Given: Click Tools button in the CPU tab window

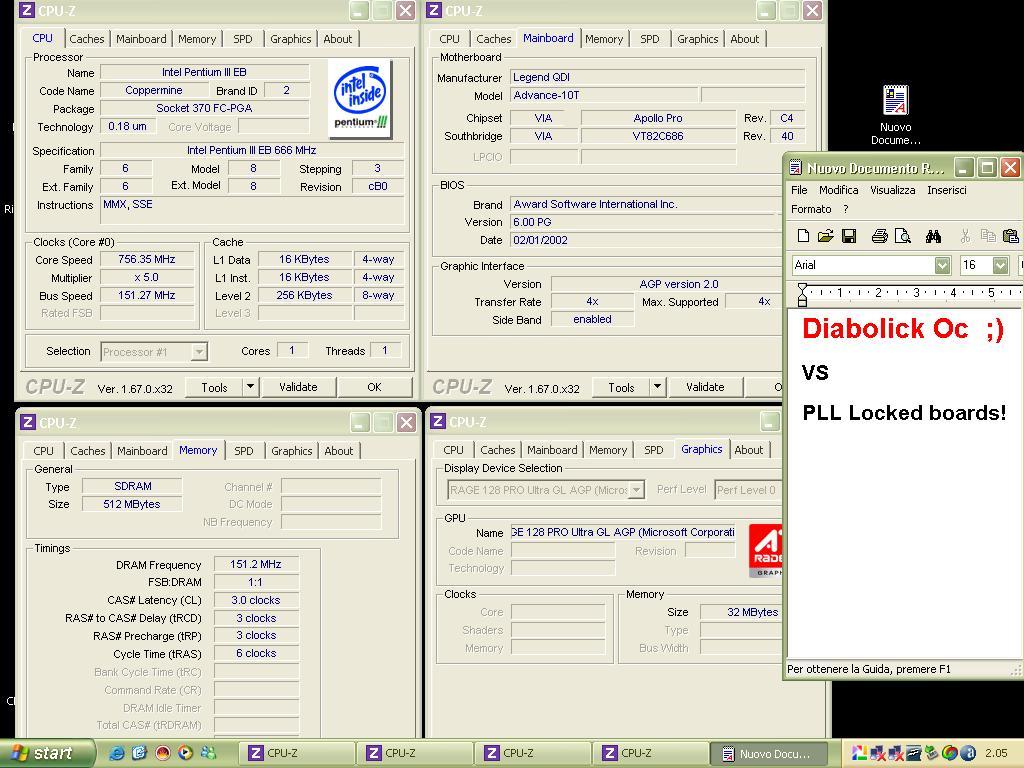Looking at the screenshot, I should tap(214, 387).
